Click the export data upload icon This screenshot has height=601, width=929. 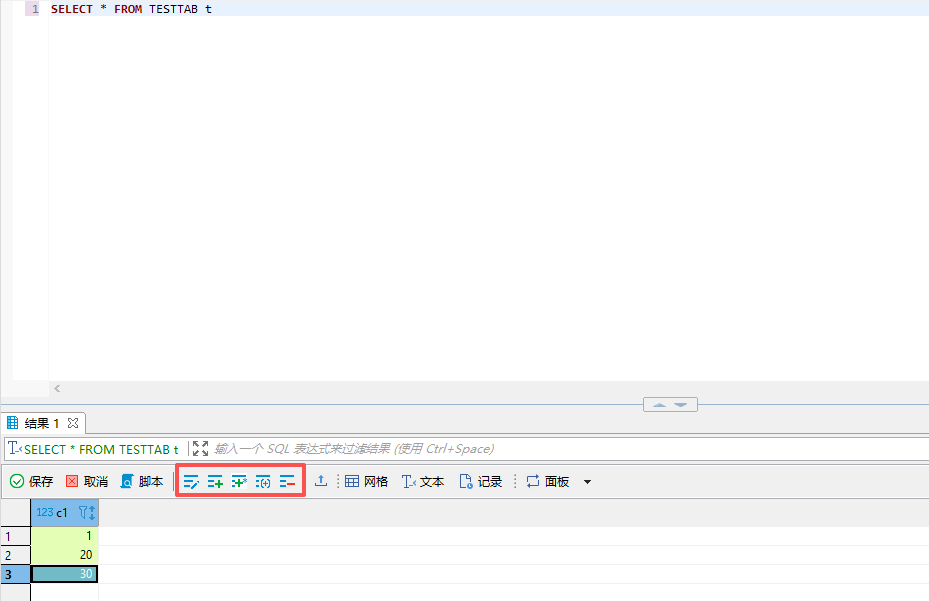pos(321,481)
